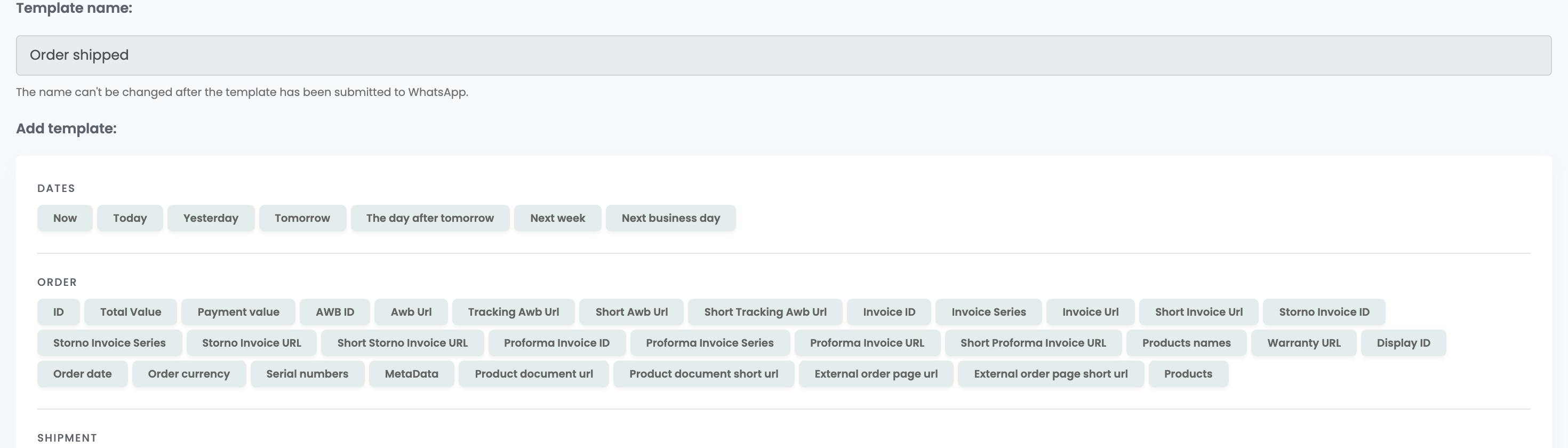Select Short Proforma Invoice URL tag
The image size is (1568, 448).
point(1033,343)
